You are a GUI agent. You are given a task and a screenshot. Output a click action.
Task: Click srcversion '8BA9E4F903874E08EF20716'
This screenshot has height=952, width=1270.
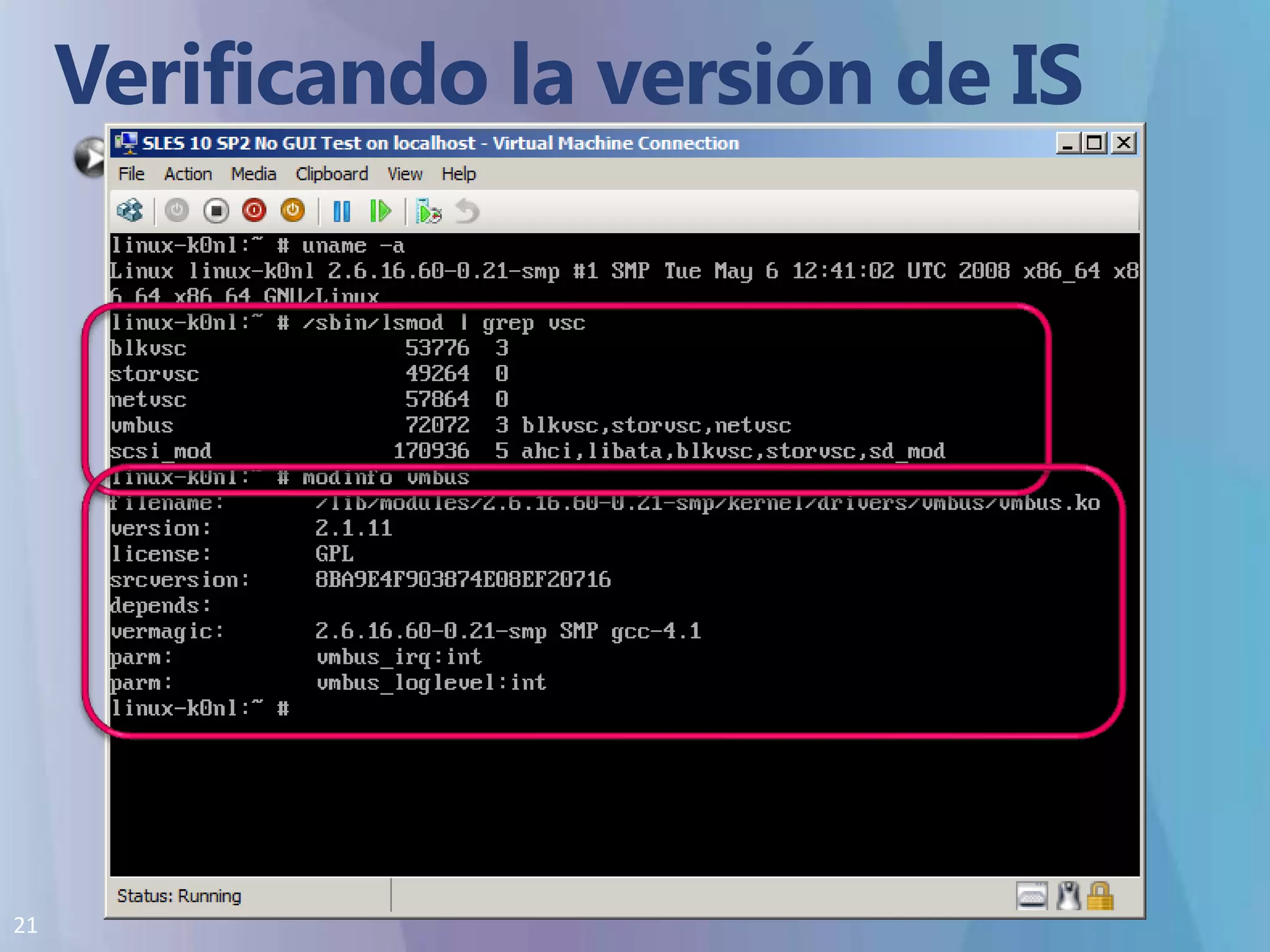[463, 580]
